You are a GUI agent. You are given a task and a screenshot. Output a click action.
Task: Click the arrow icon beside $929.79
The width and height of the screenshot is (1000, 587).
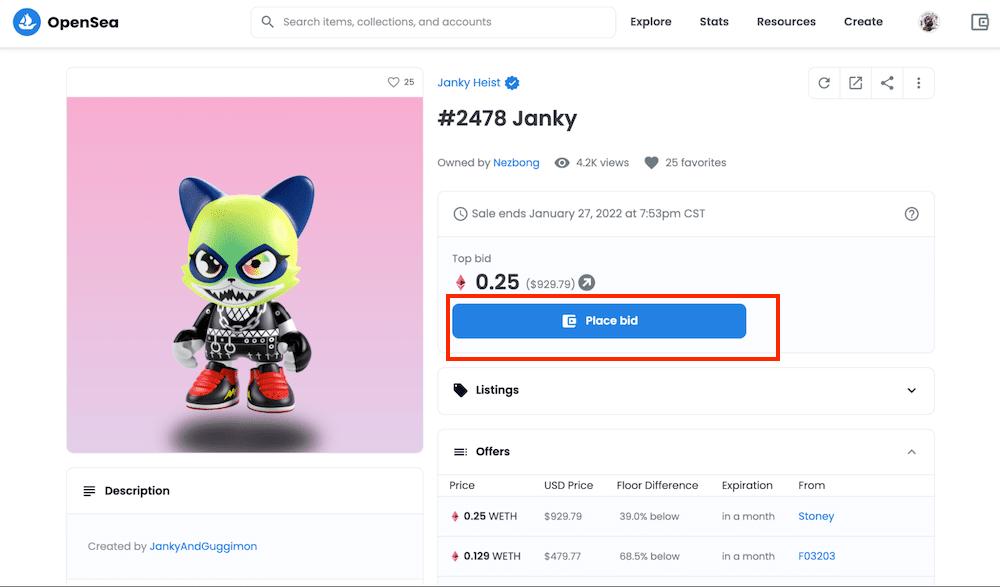tap(587, 283)
